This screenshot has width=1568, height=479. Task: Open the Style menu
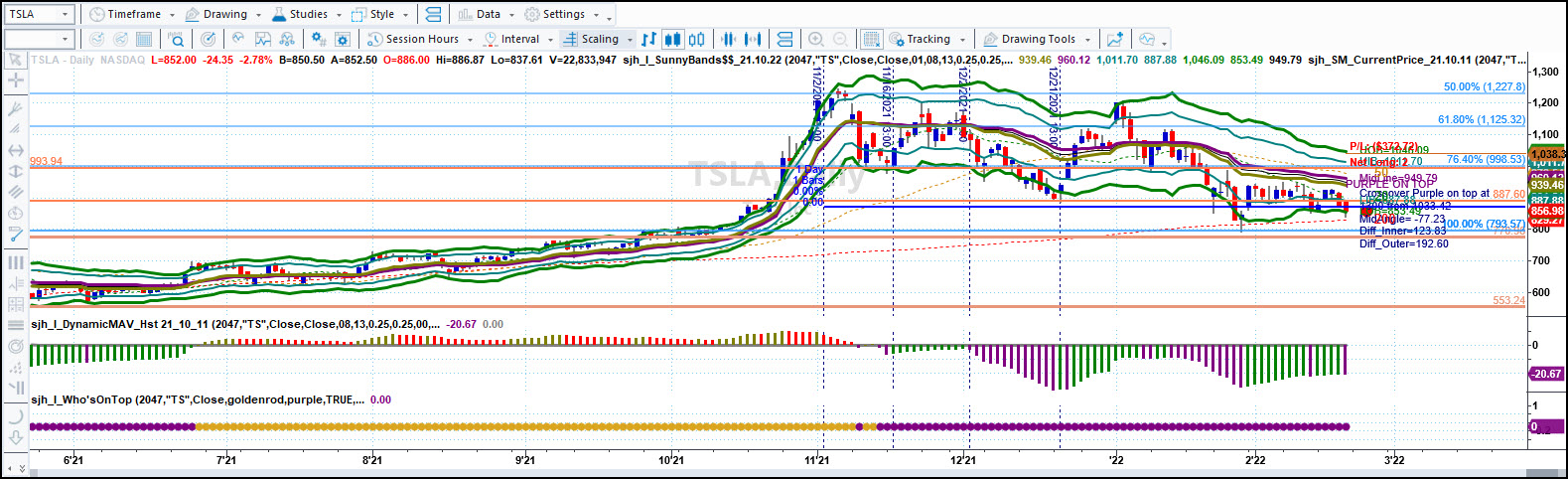pos(373,14)
